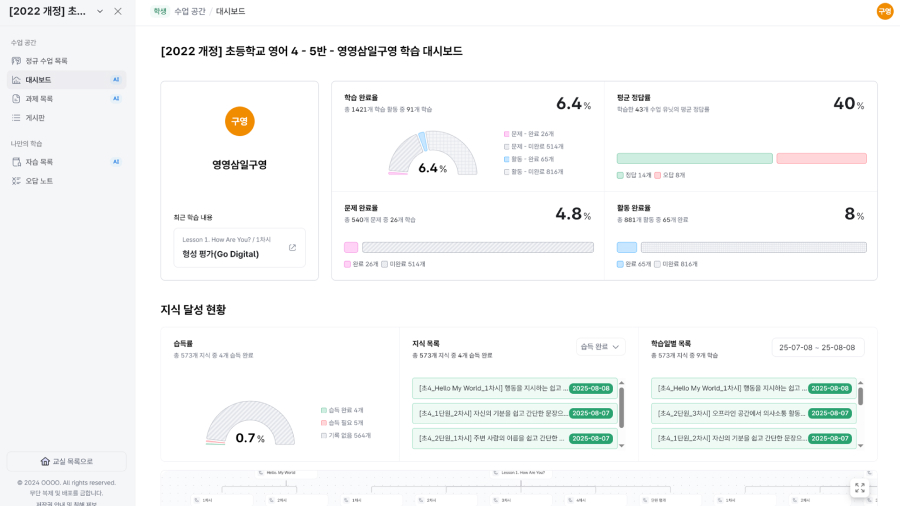Close the sidebar with the X icon

coord(118,11)
